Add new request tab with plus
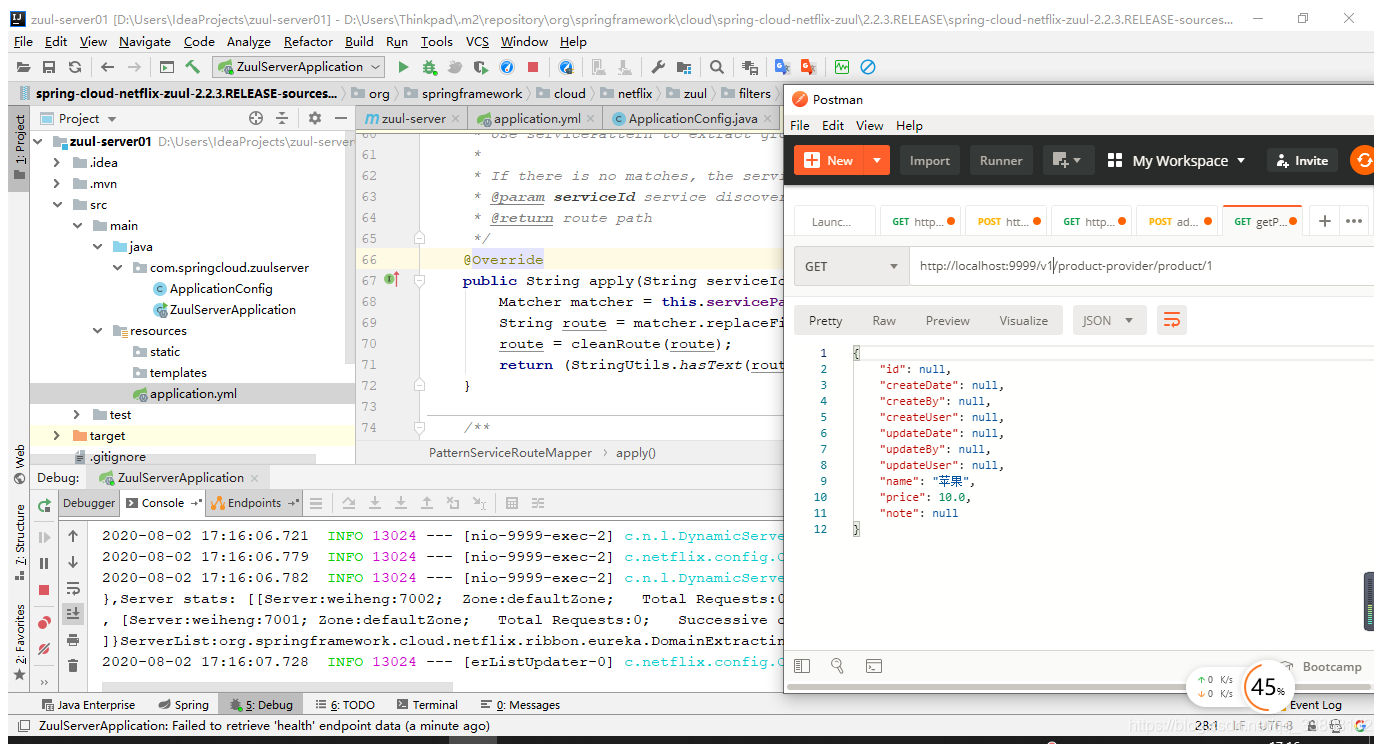Viewport: 1382px width, 744px height. pyautogui.click(x=1325, y=221)
